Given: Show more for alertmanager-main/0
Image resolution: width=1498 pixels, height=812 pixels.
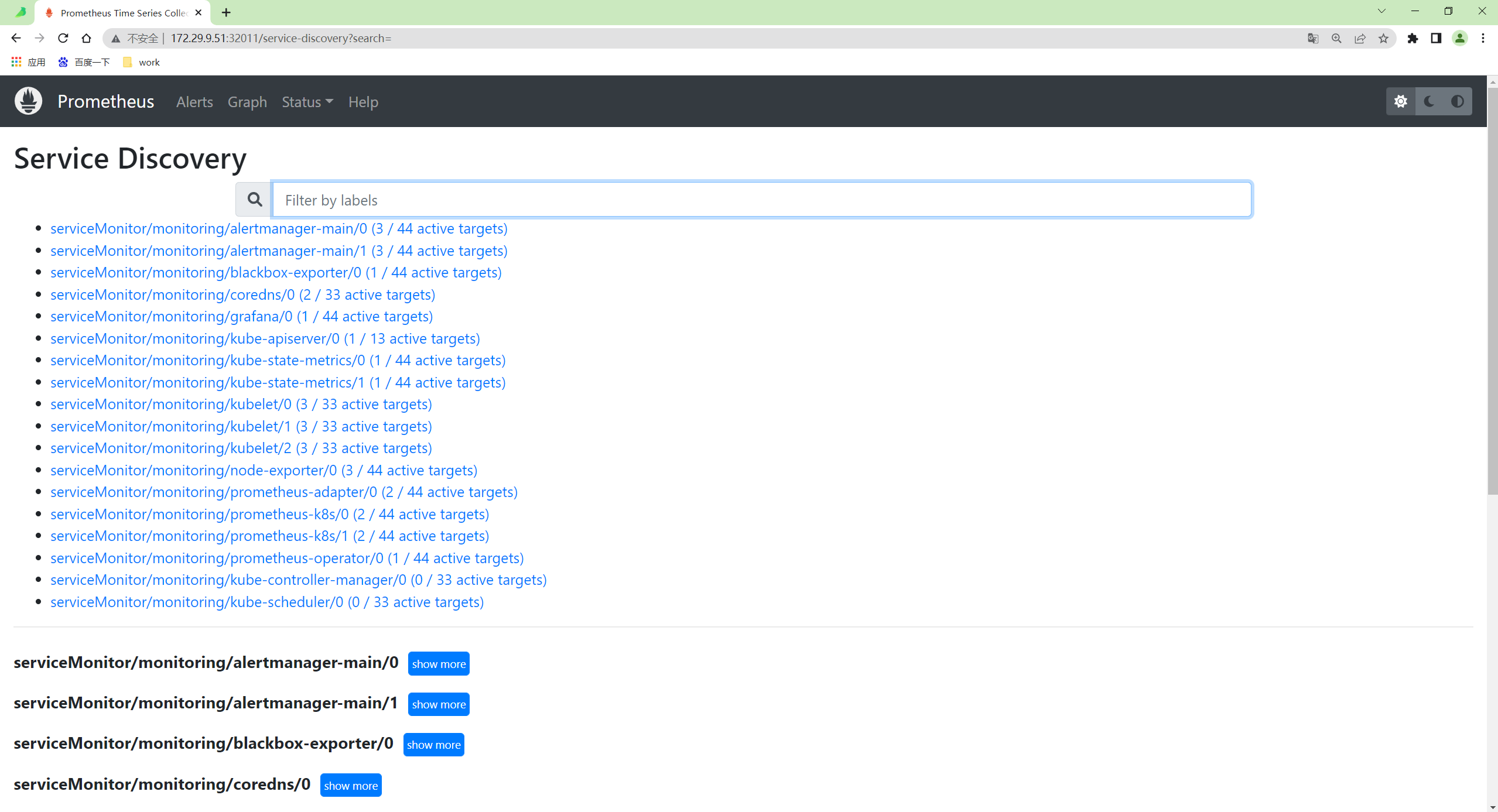Looking at the screenshot, I should (x=439, y=663).
